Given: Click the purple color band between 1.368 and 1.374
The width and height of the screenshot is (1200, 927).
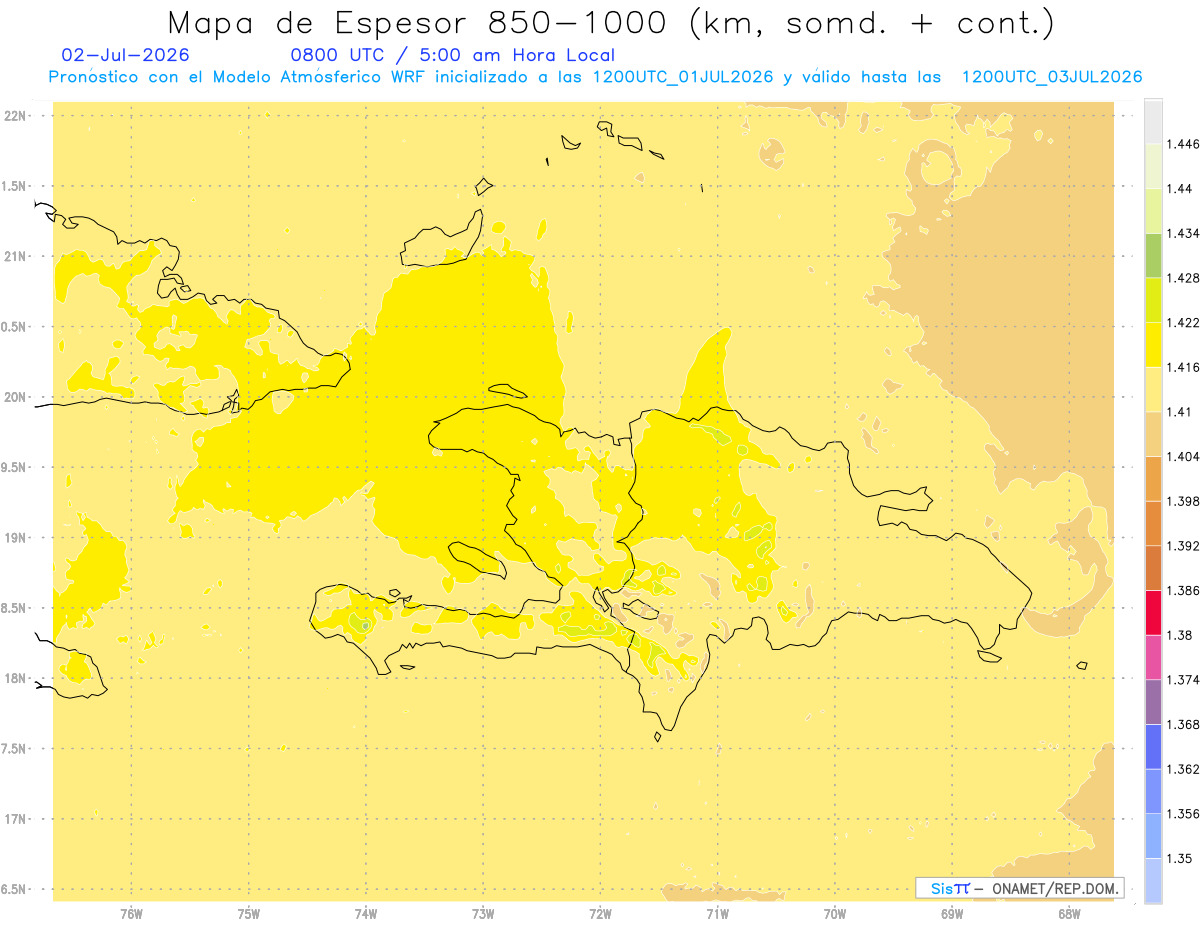Looking at the screenshot, I should tap(1153, 702).
